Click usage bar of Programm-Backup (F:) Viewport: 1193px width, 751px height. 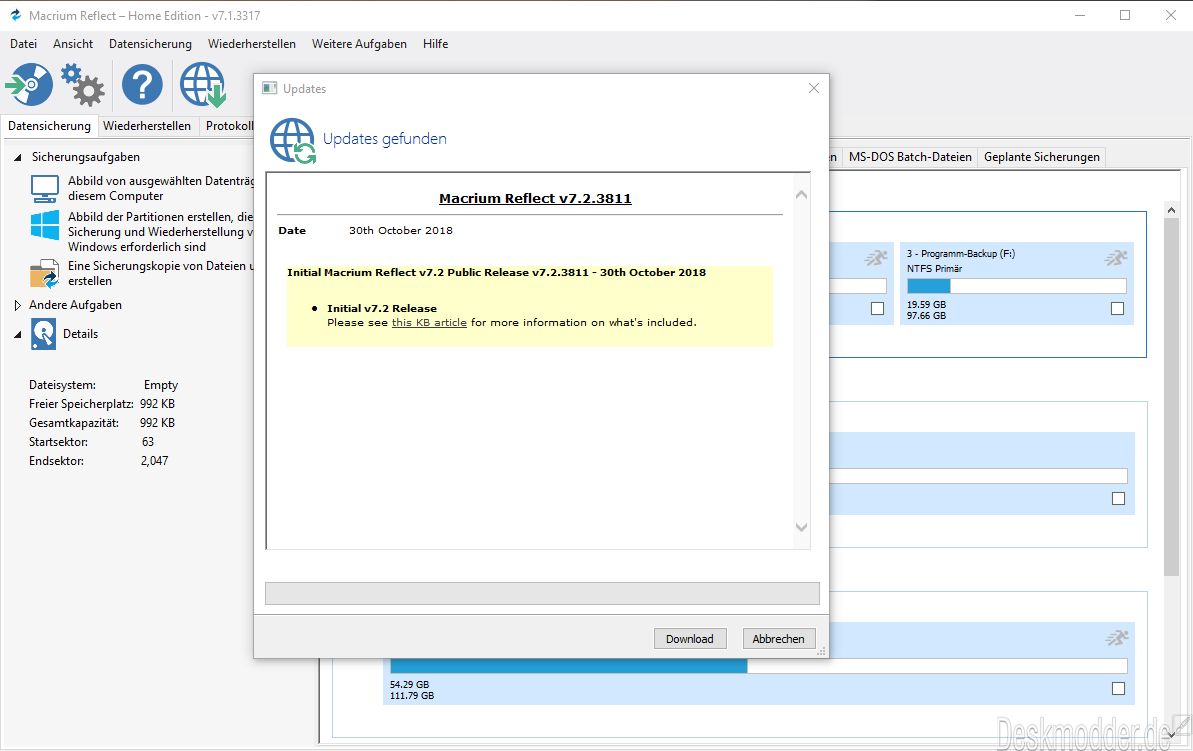pos(1016,286)
